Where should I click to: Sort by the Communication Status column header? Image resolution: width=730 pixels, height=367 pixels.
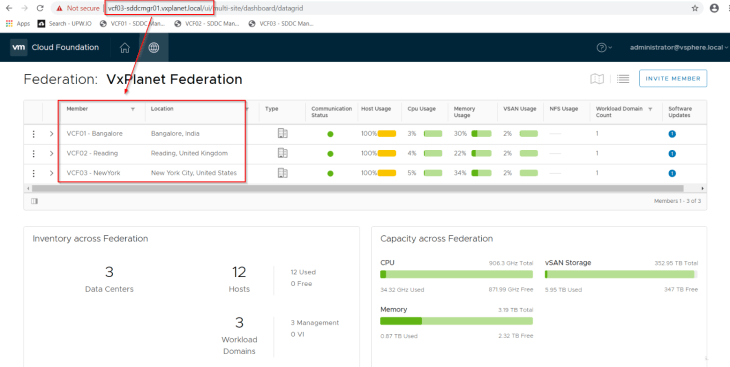coord(331,112)
